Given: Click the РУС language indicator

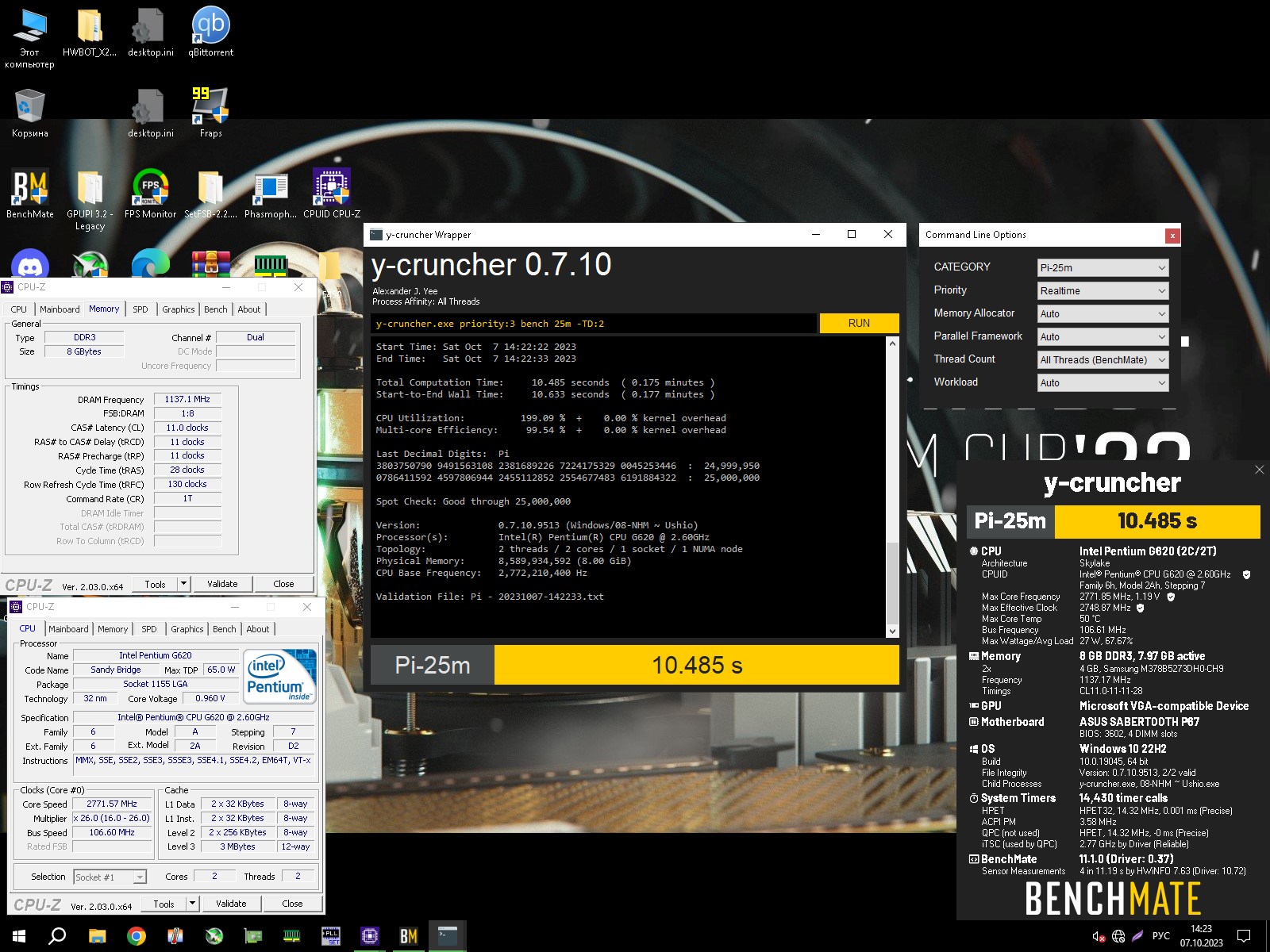Looking at the screenshot, I should click(x=1160, y=936).
